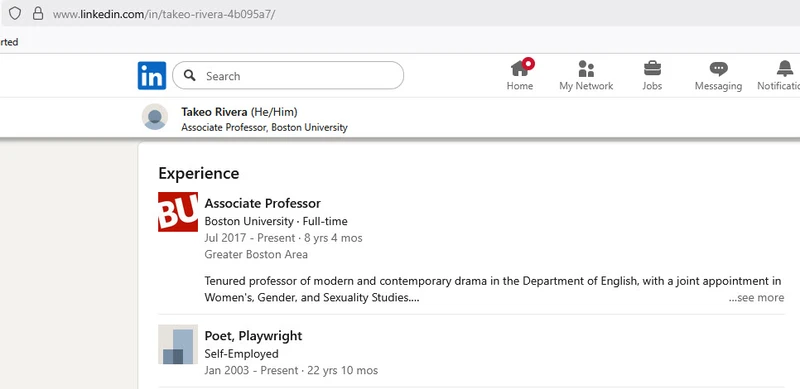800x389 pixels.
Task: Click Takeo Rivera's profile avatar thumbnail
Action: pos(155,117)
